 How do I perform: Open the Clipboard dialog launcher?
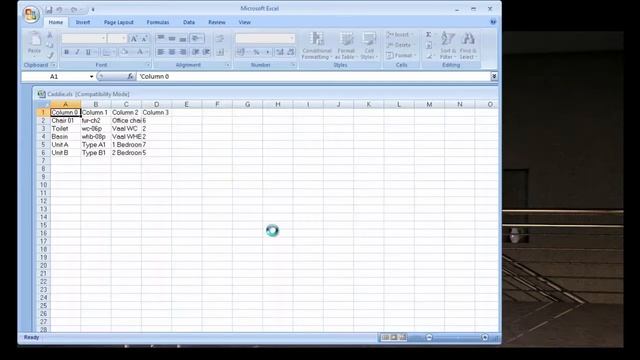53,65
